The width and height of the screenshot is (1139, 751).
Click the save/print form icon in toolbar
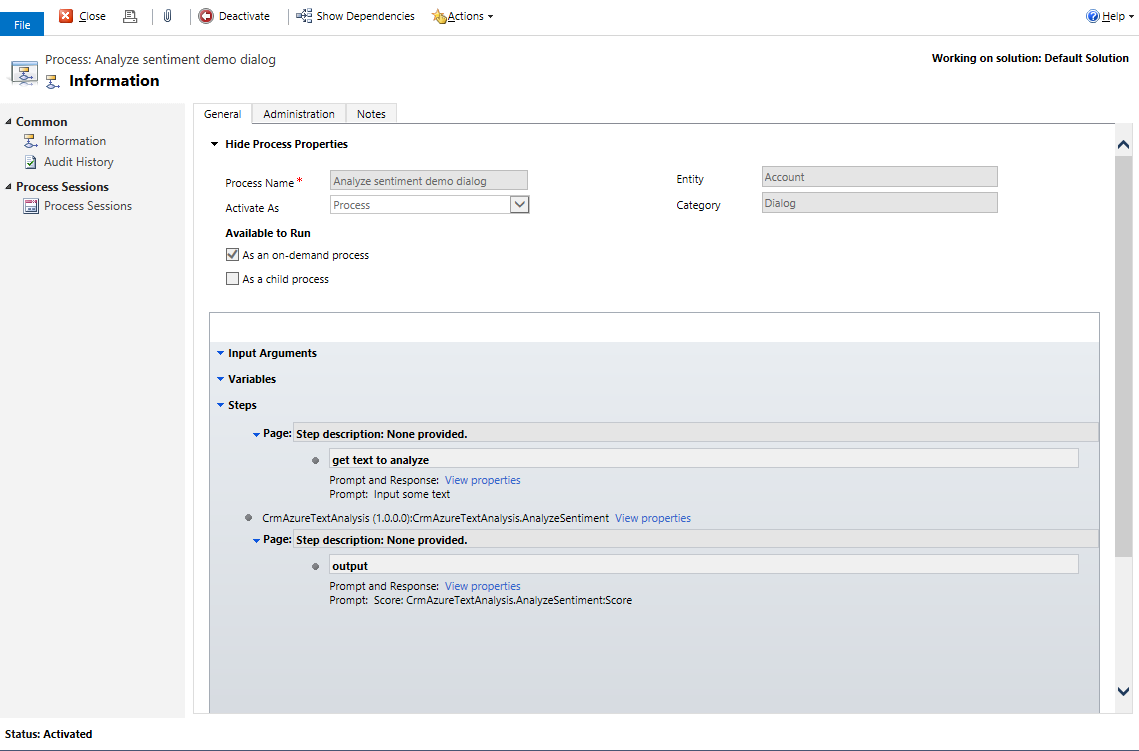point(130,16)
